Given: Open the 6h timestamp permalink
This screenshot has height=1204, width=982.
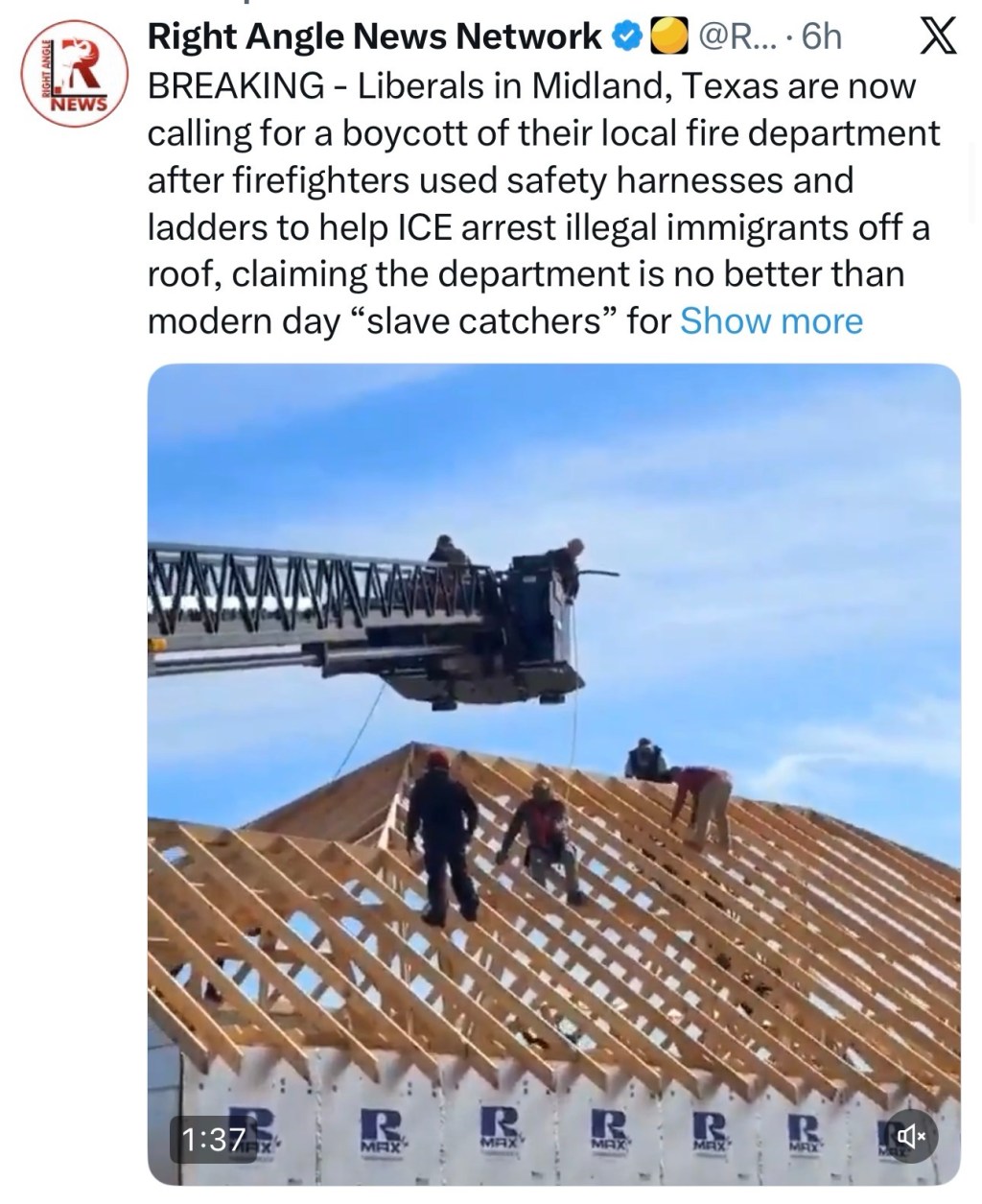Looking at the screenshot, I should (x=822, y=37).
